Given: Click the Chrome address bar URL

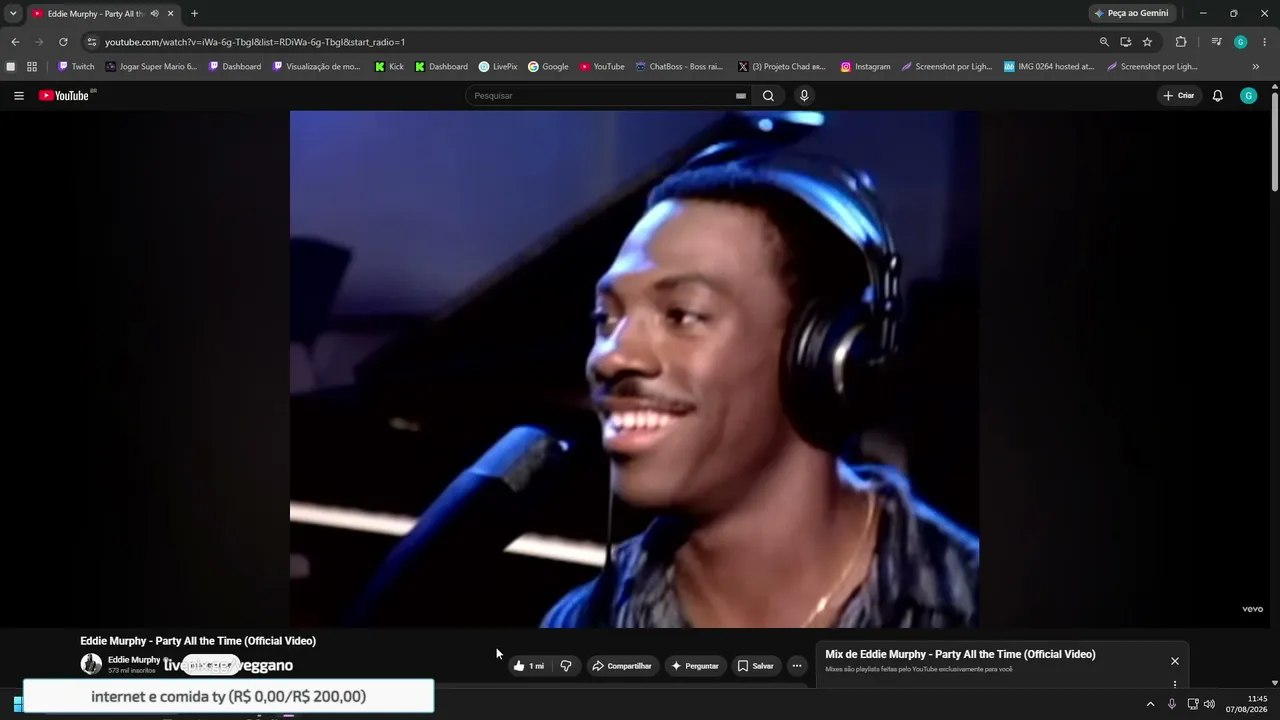Looking at the screenshot, I should pyautogui.click(x=255, y=42).
